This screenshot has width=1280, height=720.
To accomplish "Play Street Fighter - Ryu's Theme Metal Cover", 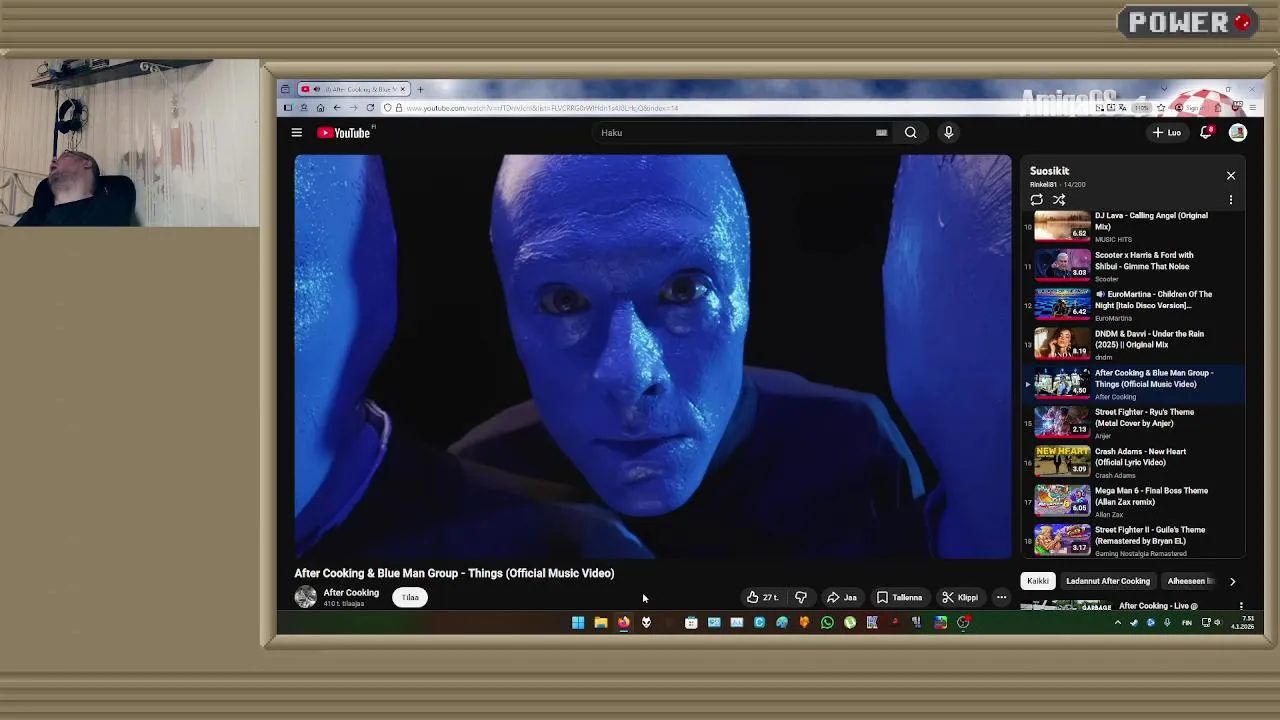I will [x=1134, y=423].
